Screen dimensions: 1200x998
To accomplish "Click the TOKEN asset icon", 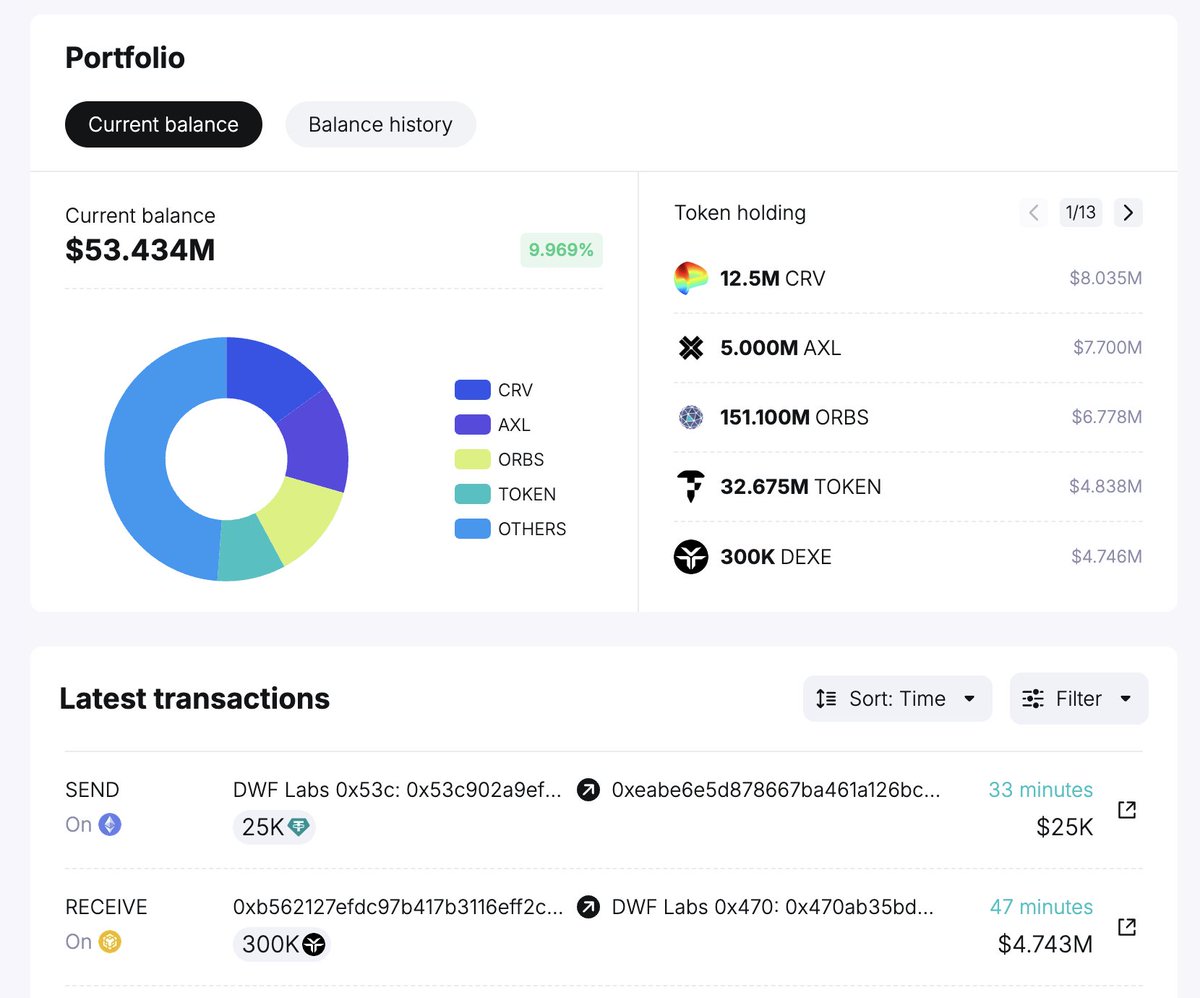I will (x=689, y=487).
